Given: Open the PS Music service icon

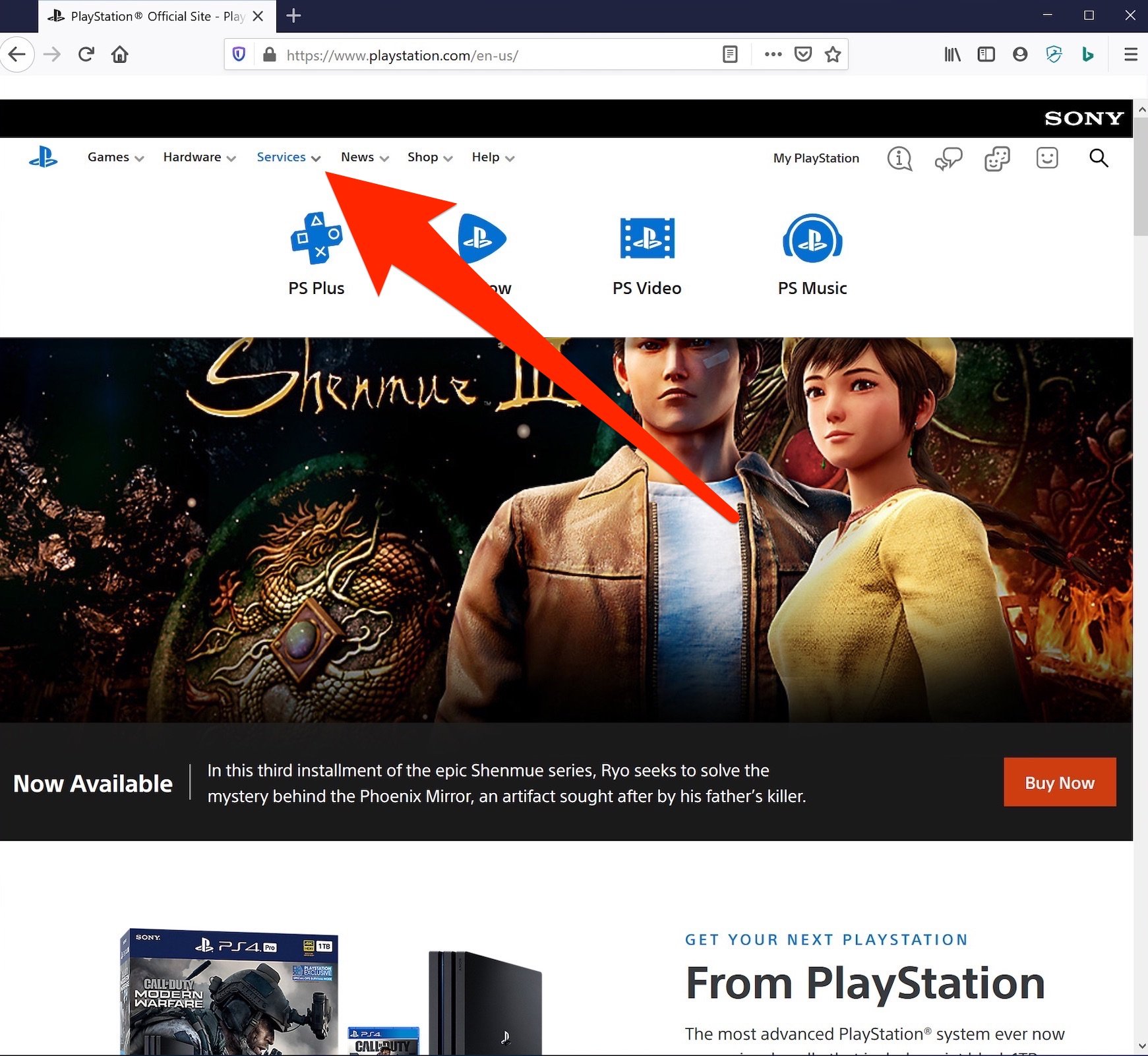Looking at the screenshot, I should click(x=812, y=238).
